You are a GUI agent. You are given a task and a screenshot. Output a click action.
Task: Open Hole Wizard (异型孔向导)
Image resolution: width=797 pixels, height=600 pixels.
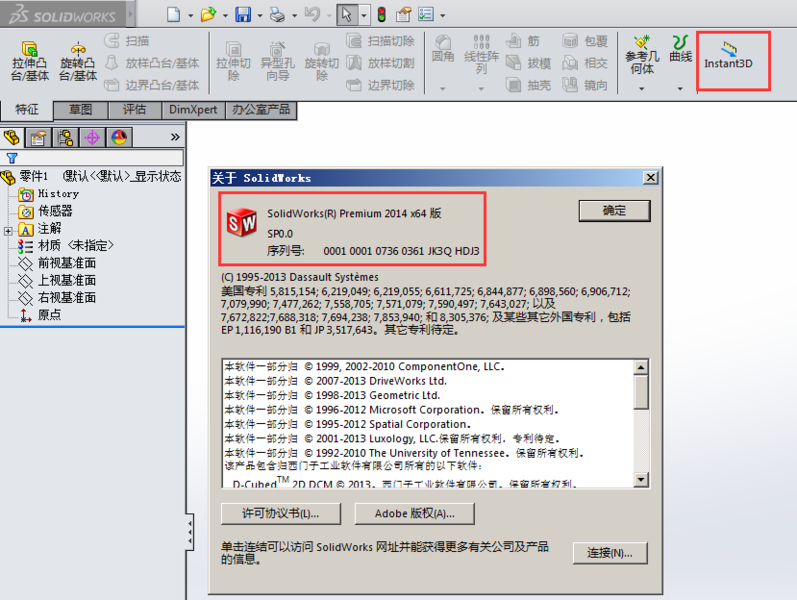277,62
